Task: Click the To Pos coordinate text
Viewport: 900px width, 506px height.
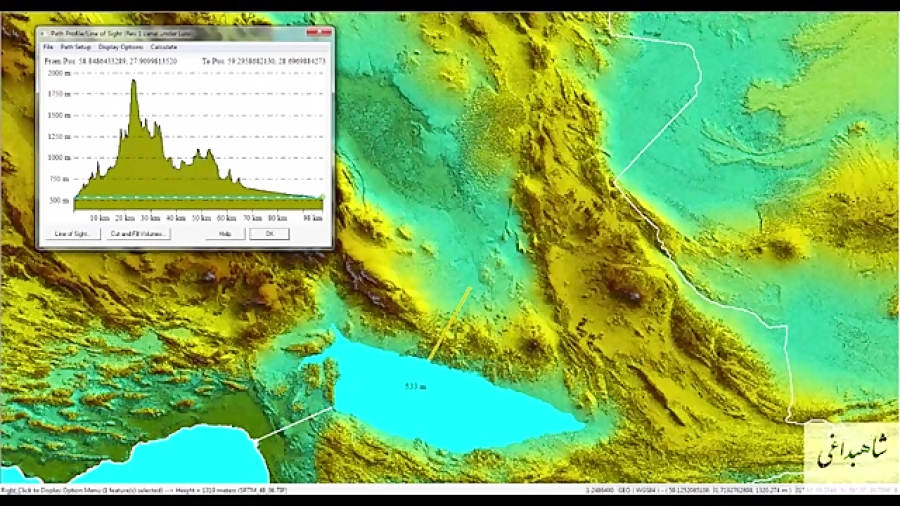Action: pyautogui.click(x=264, y=61)
